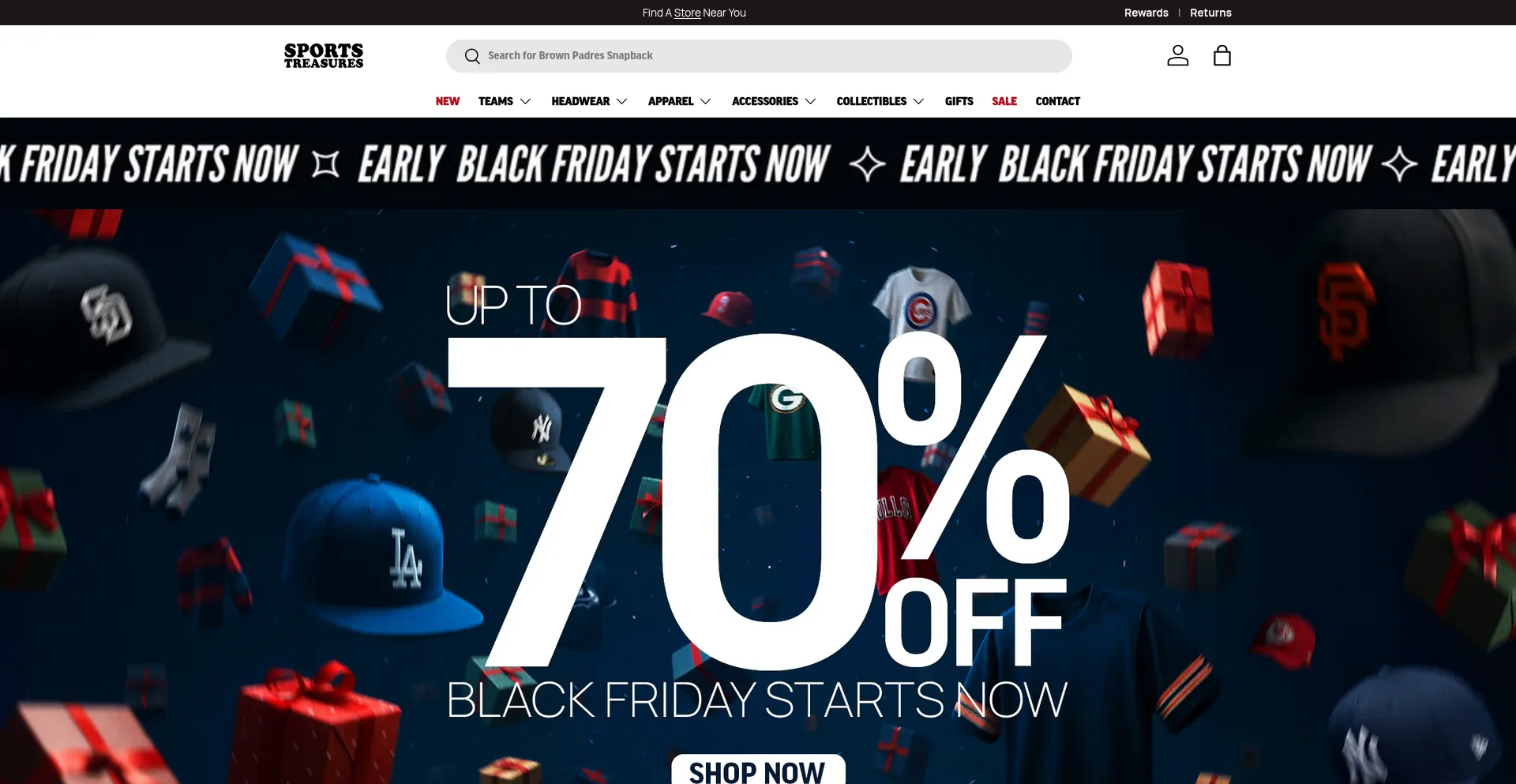Click the Returns link
This screenshot has height=784, width=1516.
tap(1210, 13)
